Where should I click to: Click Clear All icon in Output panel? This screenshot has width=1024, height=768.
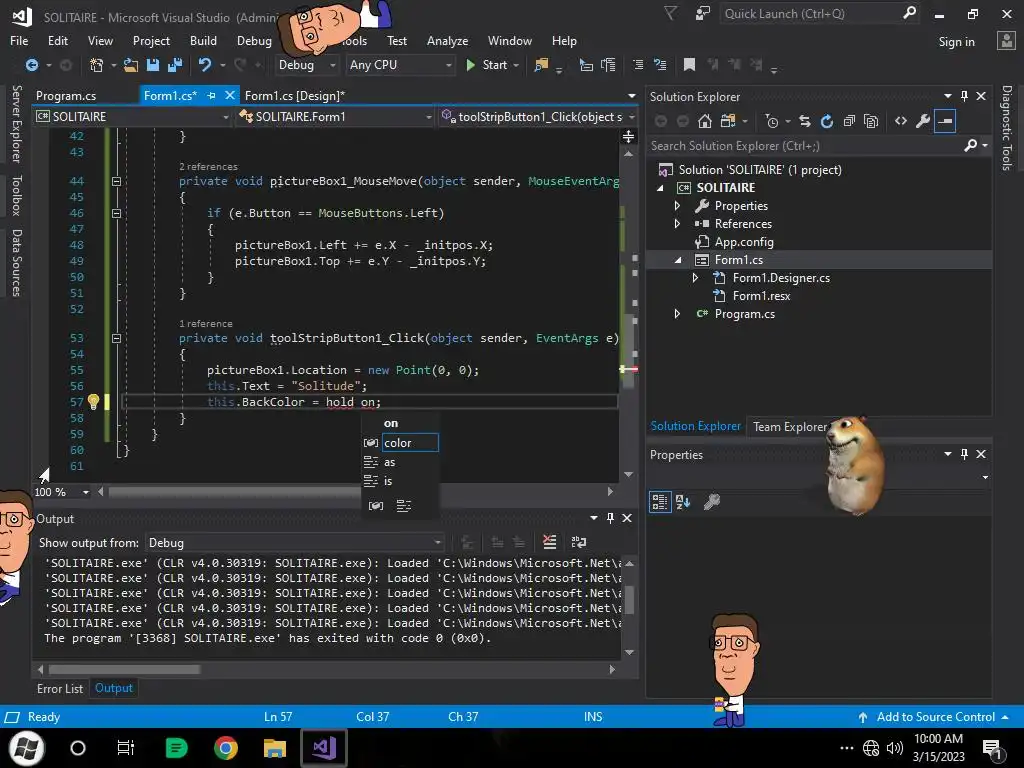coord(550,542)
